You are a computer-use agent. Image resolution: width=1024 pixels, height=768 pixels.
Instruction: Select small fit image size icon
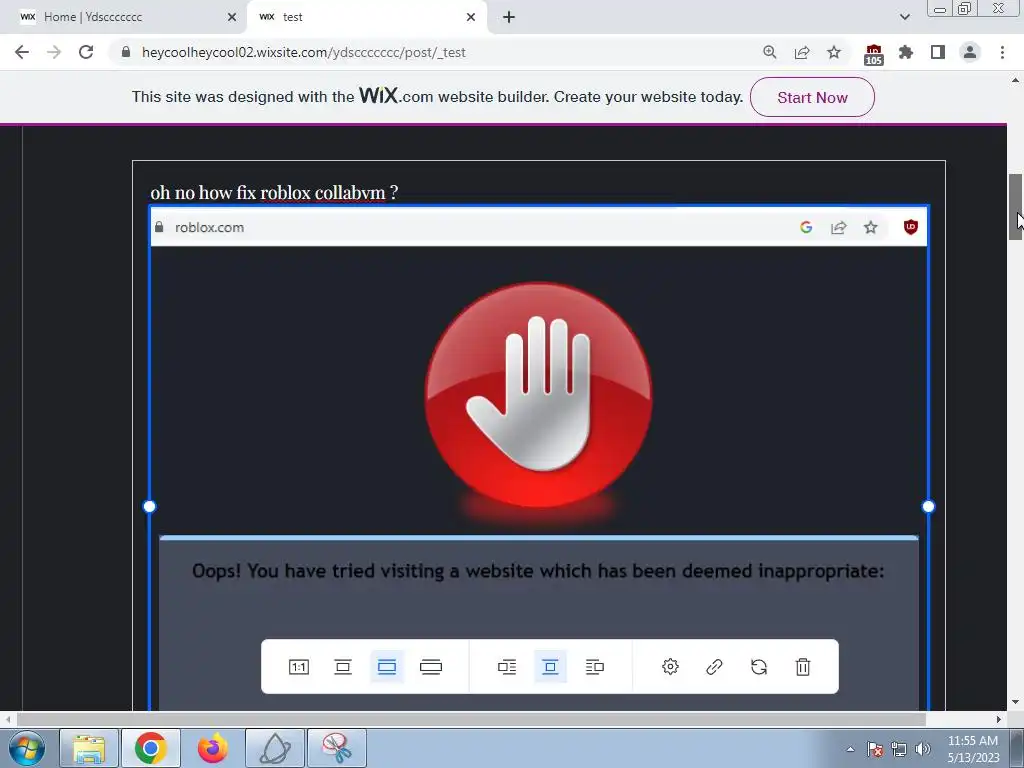point(343,667)
